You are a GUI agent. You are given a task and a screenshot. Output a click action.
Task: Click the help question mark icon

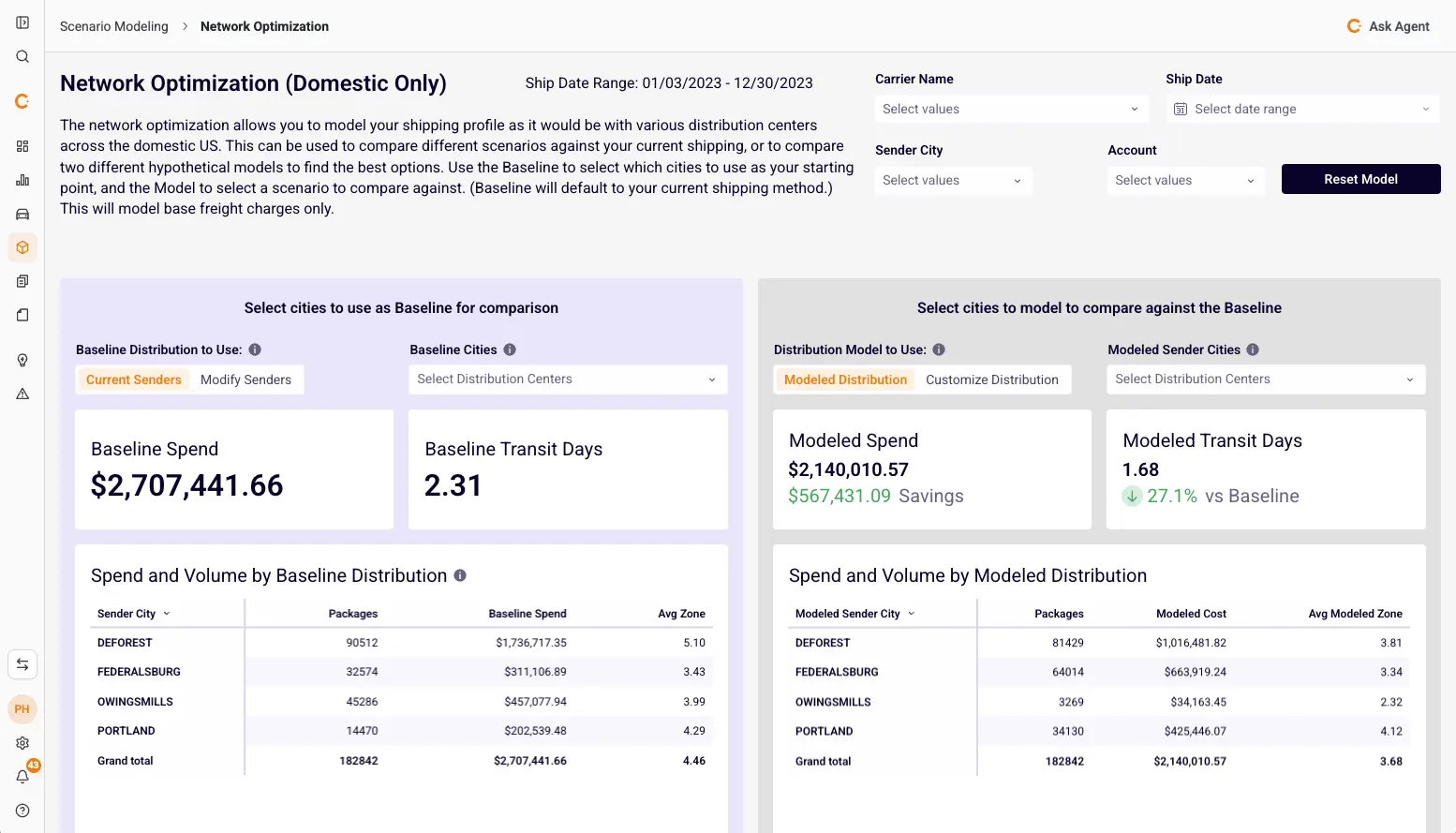click(22, 811)
